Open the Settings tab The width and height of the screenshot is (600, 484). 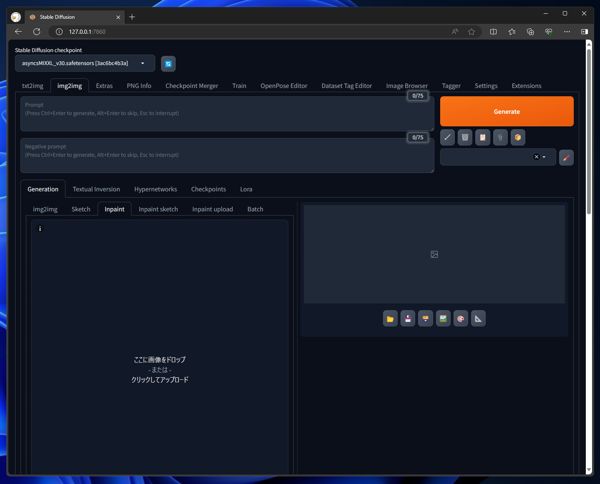point(486,86)
